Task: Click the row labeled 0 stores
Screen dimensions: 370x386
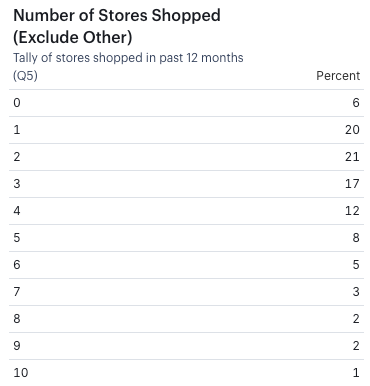Action: (186, 103)
